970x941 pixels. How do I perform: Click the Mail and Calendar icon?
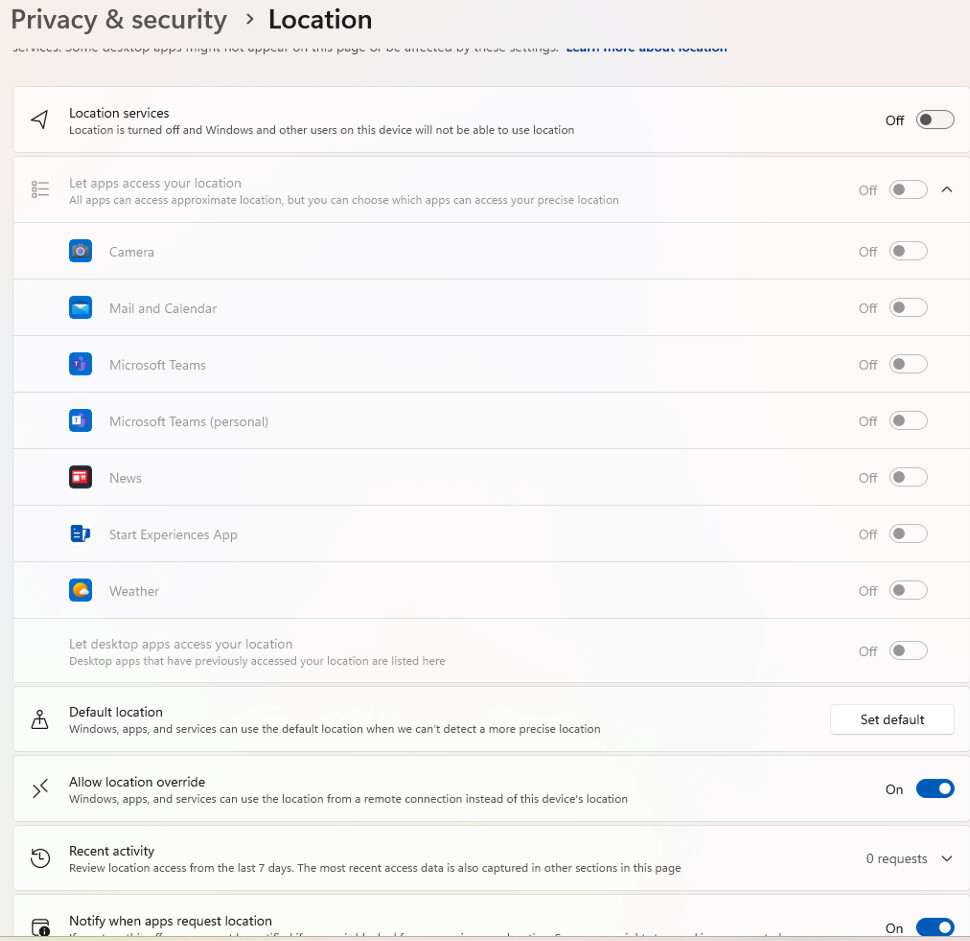pos(80,308)
